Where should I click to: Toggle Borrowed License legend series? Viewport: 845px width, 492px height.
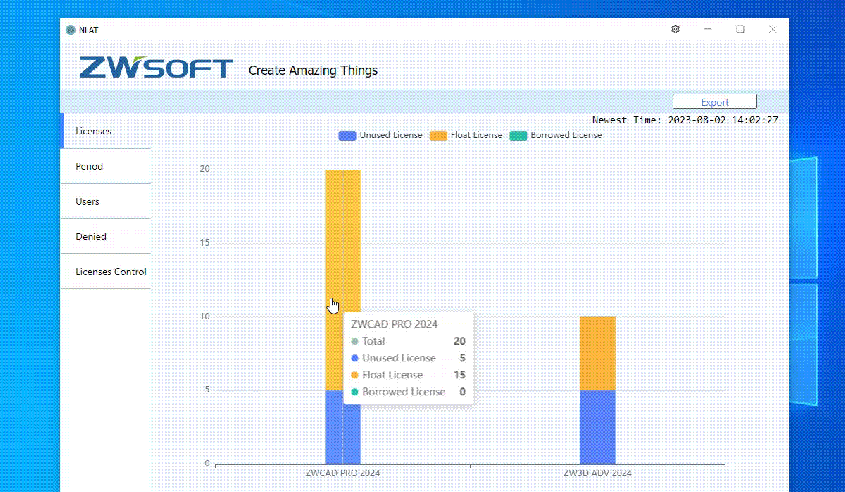click(x=556, y=135)
